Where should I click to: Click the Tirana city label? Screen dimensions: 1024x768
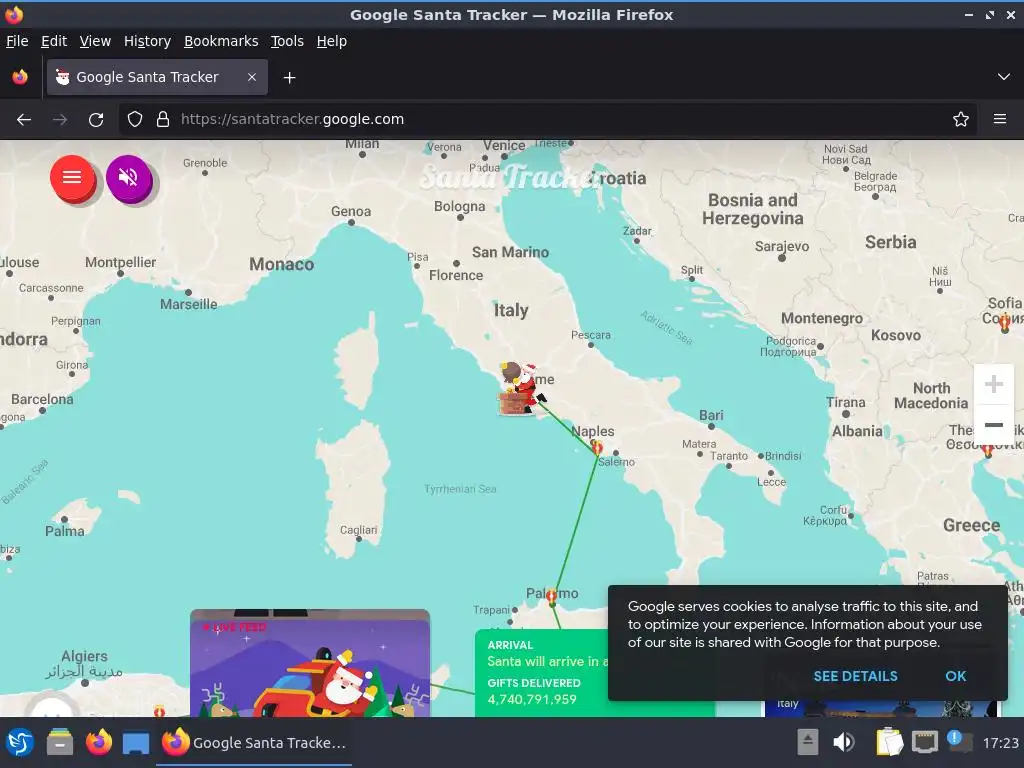point(846,402)
